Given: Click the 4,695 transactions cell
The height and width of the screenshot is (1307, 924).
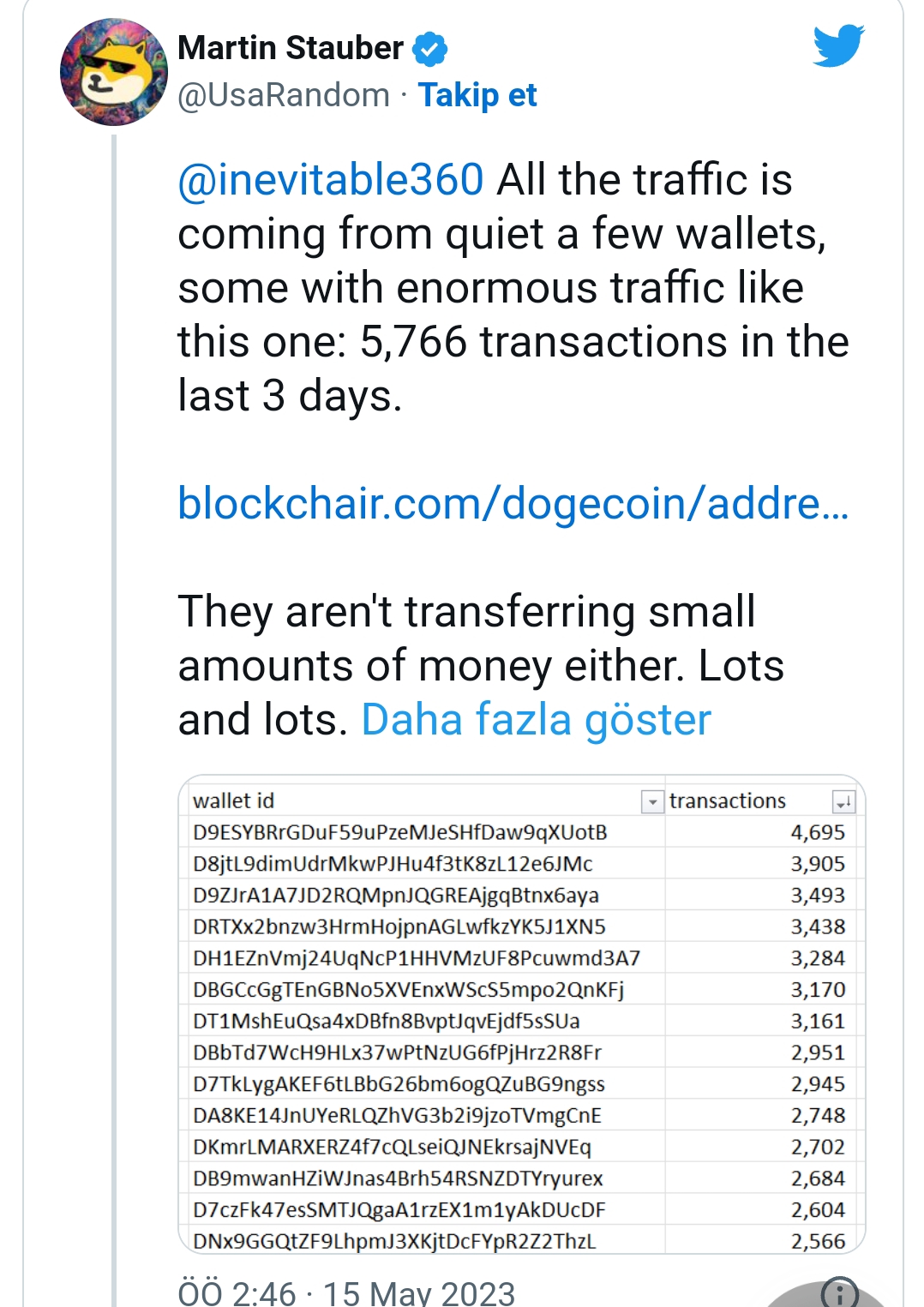Looking at the screenshot, I should click(817, 832).
